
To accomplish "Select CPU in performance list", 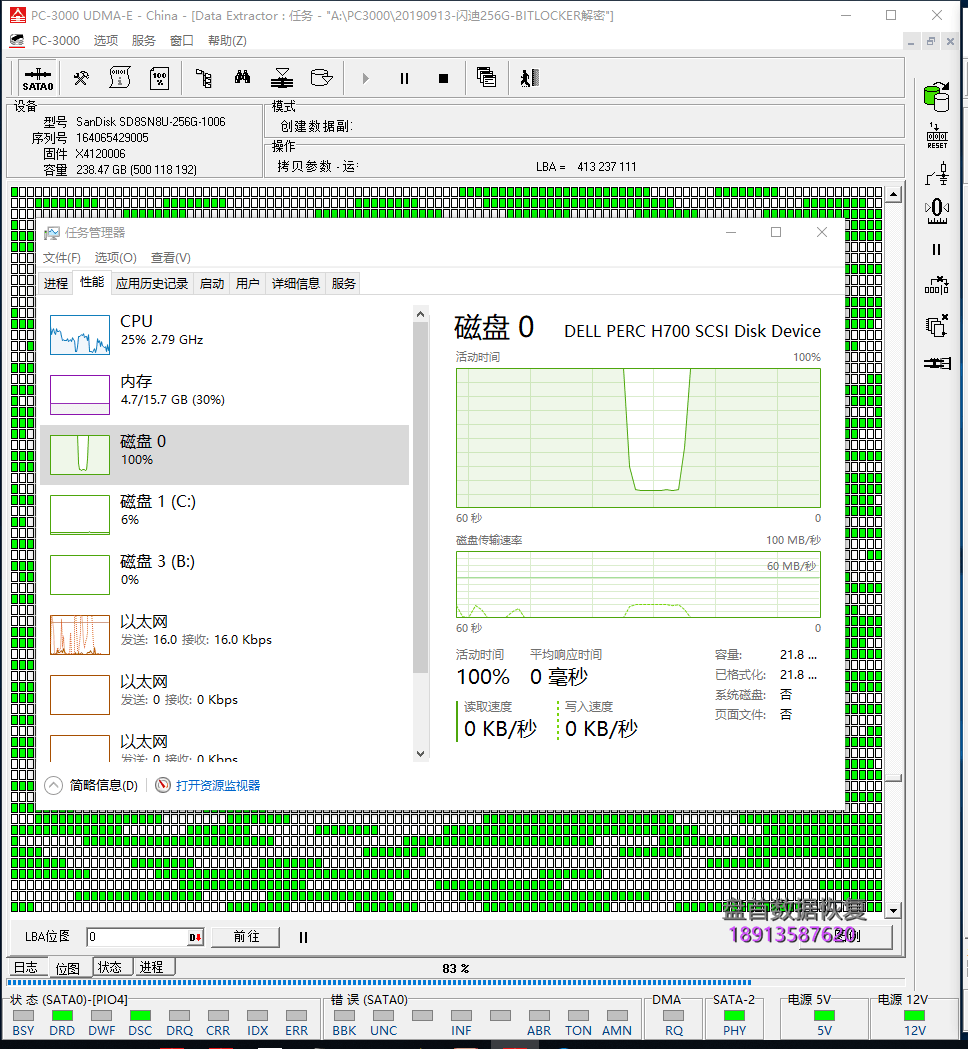I will click(224, 335).
